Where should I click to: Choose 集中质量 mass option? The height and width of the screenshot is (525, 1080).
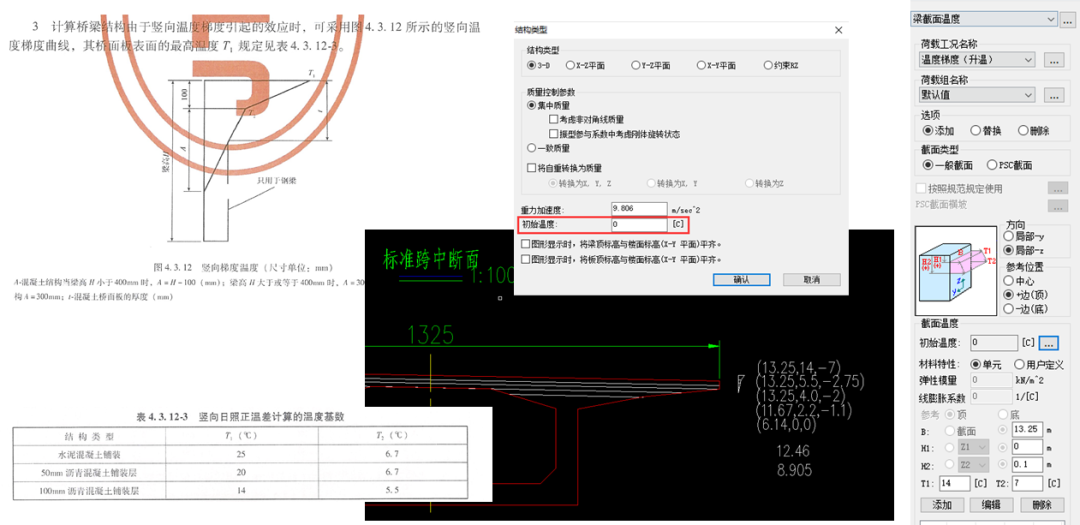tap(531, 105)
